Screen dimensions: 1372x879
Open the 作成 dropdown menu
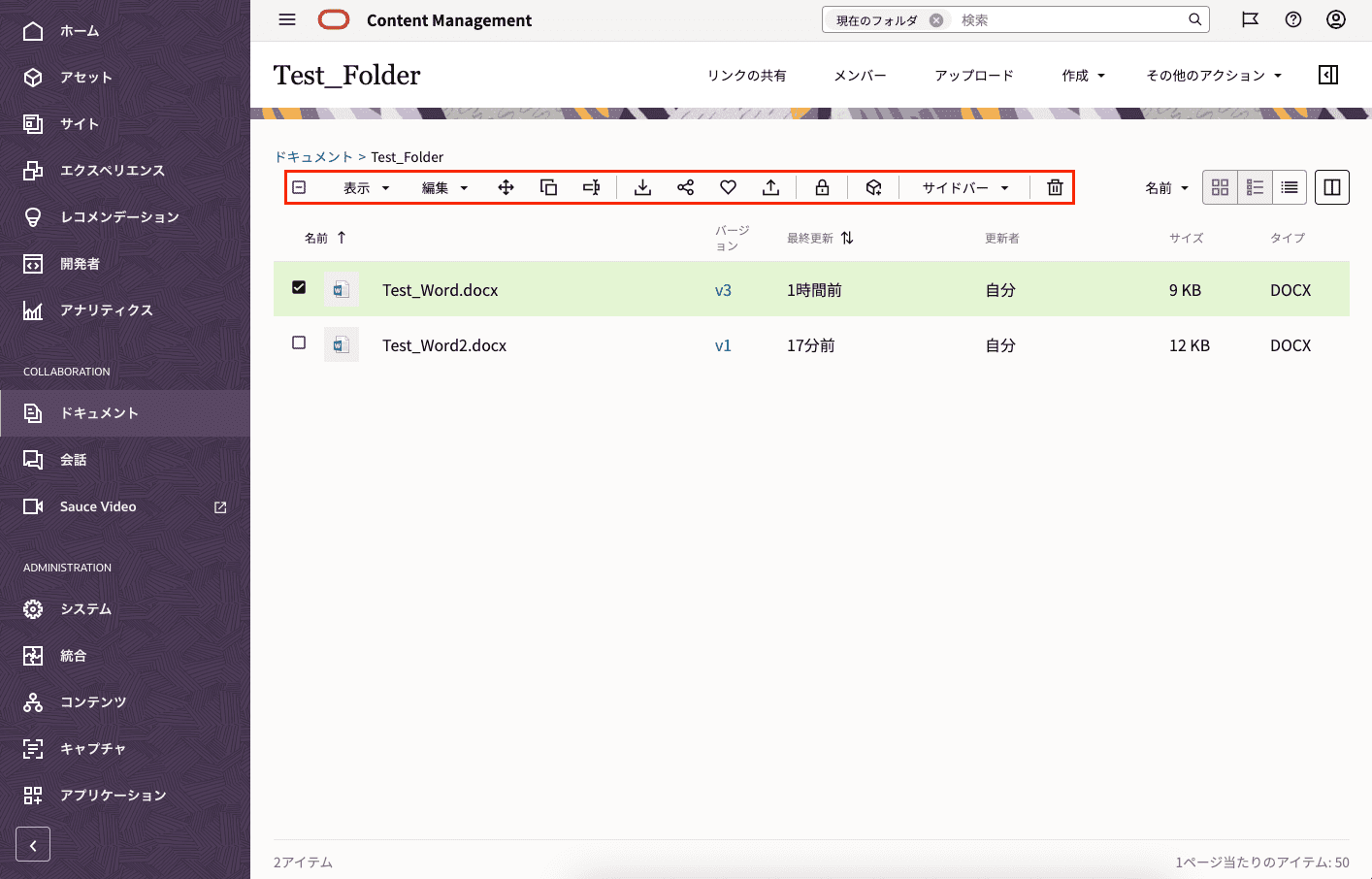1083,76
